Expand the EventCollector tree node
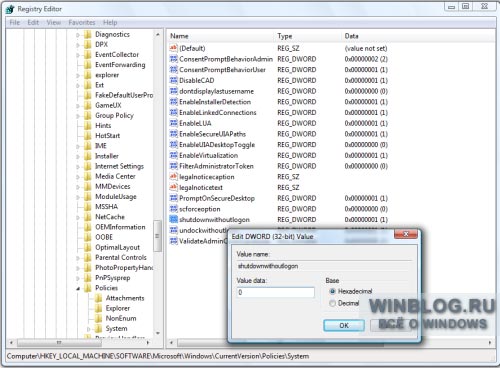This screenshot has width=500, height=368. tap(78, 55)
